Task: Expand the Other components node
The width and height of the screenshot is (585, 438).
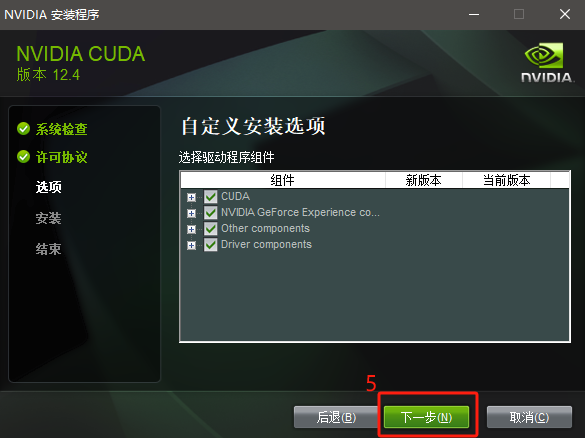Action: pos(191,229)
